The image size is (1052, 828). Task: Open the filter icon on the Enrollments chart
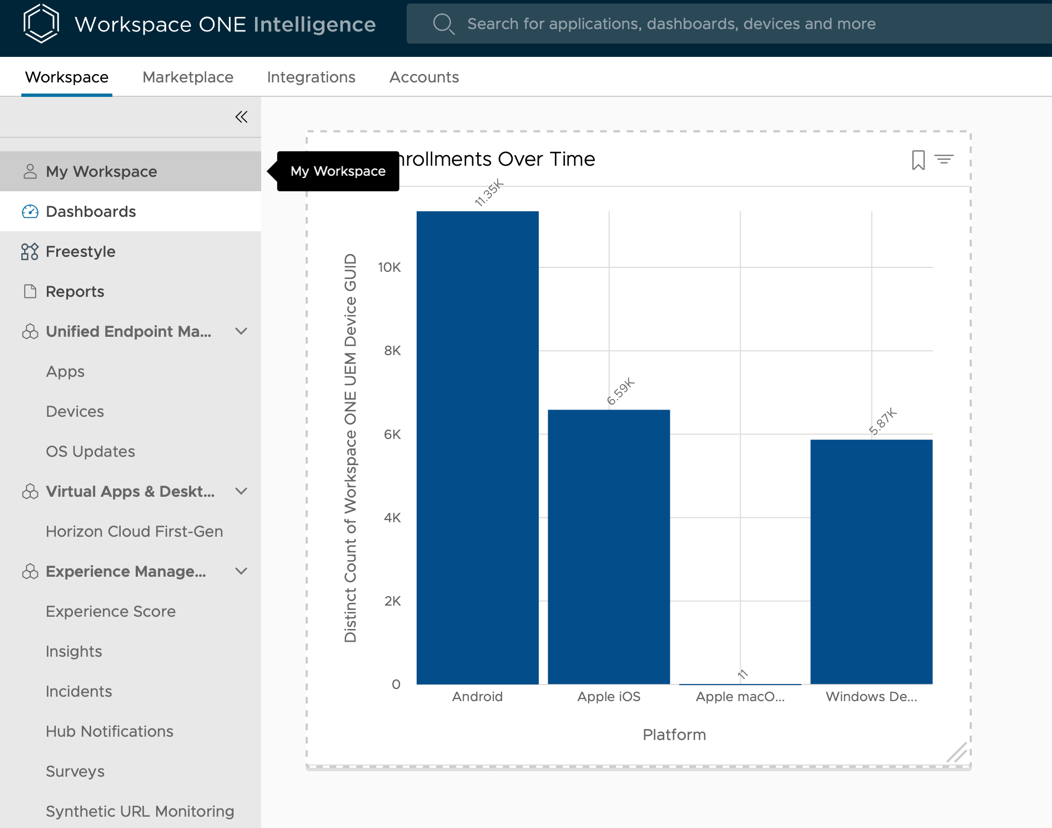tap(944, 159)
